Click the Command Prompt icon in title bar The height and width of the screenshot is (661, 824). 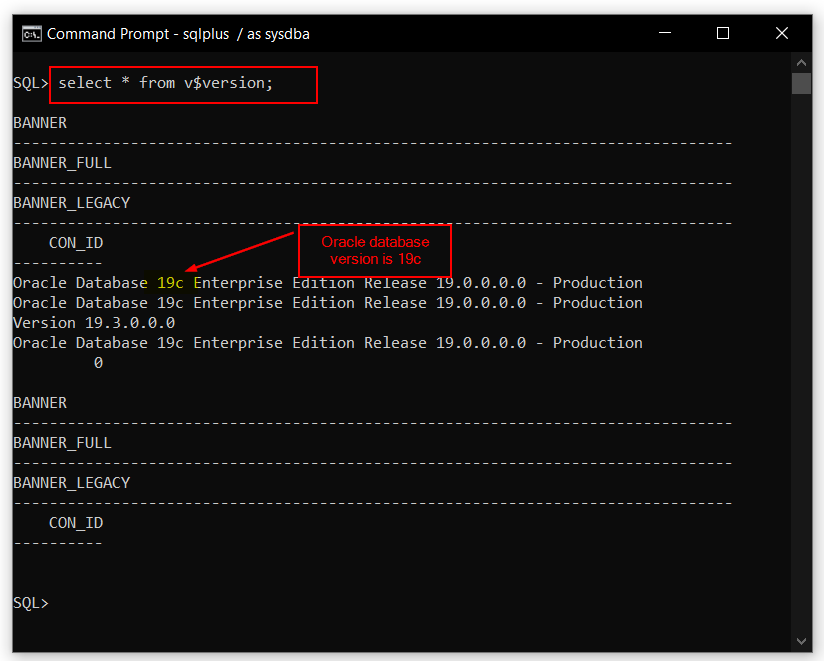pos(30,33)
